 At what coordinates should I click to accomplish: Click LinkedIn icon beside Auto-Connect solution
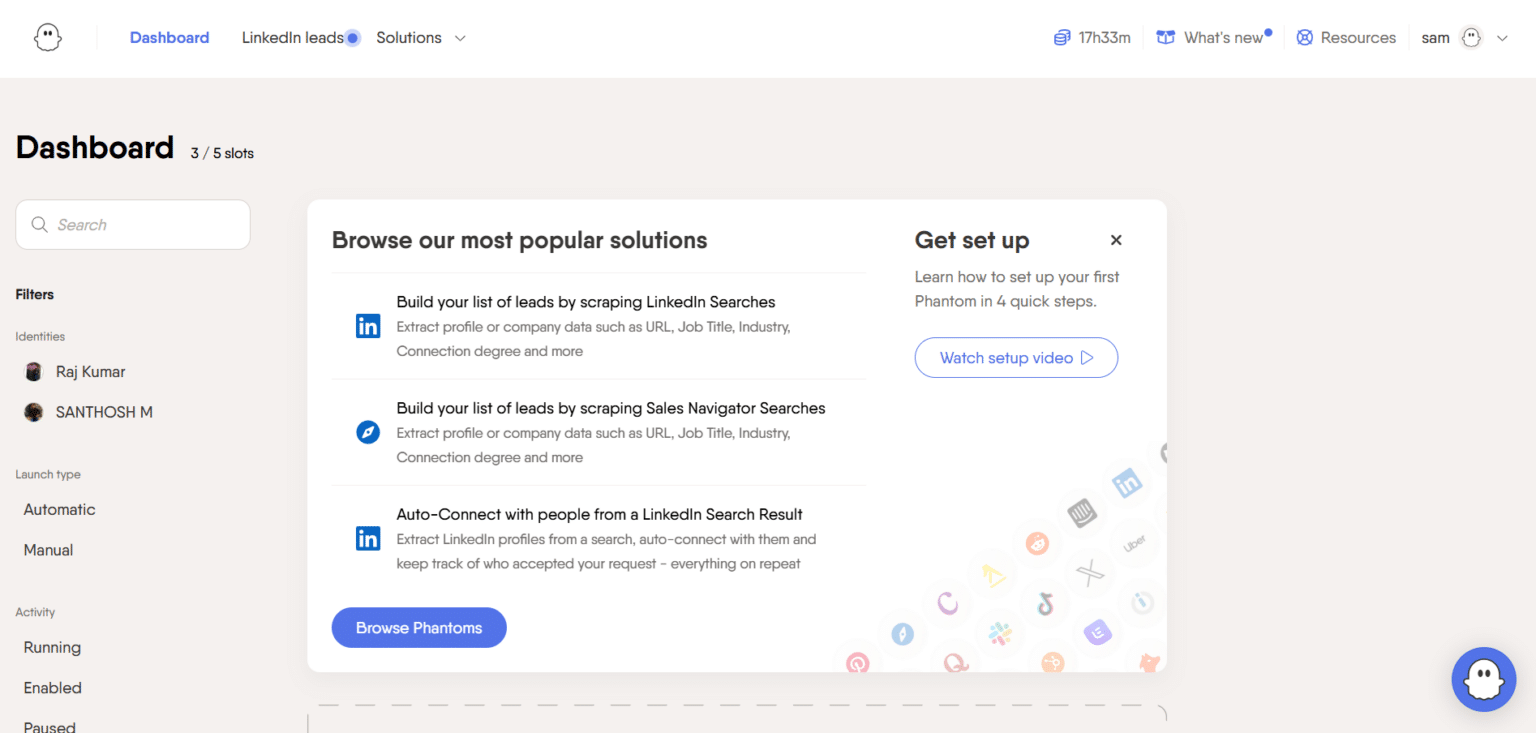tap(368, 538)
